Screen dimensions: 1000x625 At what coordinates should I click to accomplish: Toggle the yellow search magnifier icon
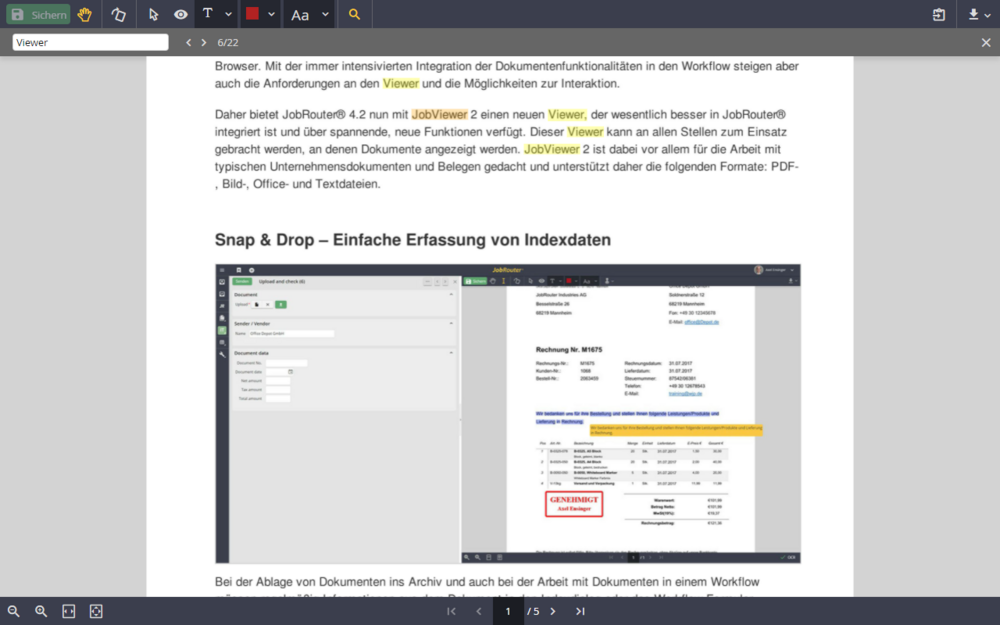(x=355, y=14)
